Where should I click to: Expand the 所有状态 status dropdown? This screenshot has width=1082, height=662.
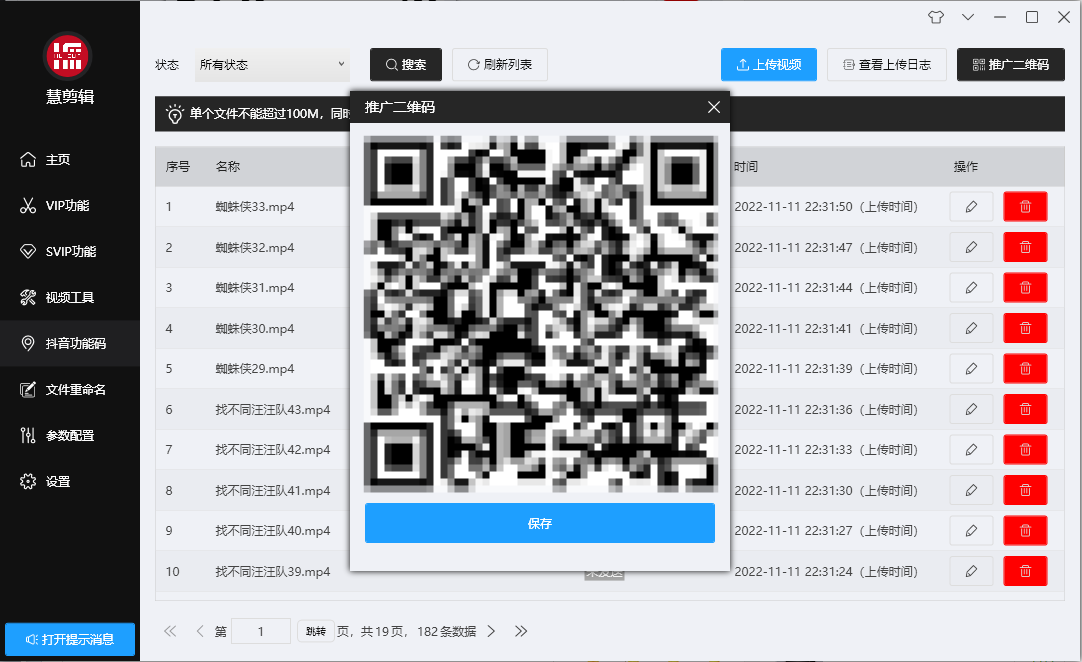click(272, 65)
